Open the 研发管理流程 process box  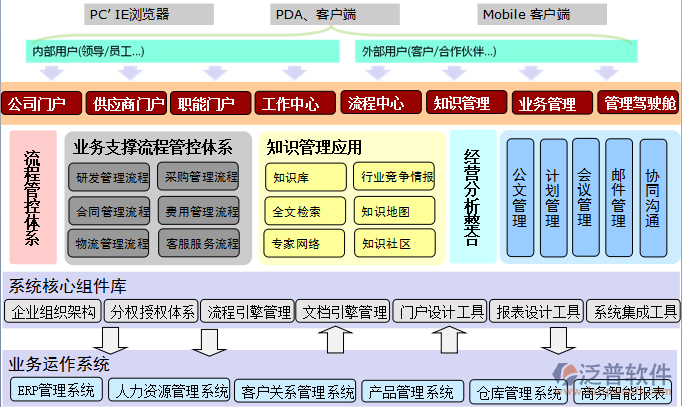click(111, 178)
